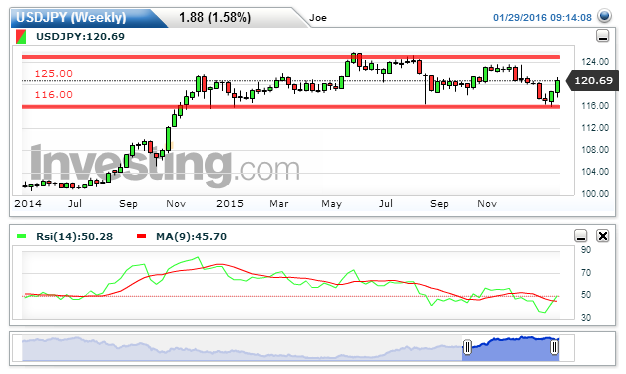The height and width of the screenshot is (374, 626).
Task: Click the left range slider handle
Action: [467, 347]
